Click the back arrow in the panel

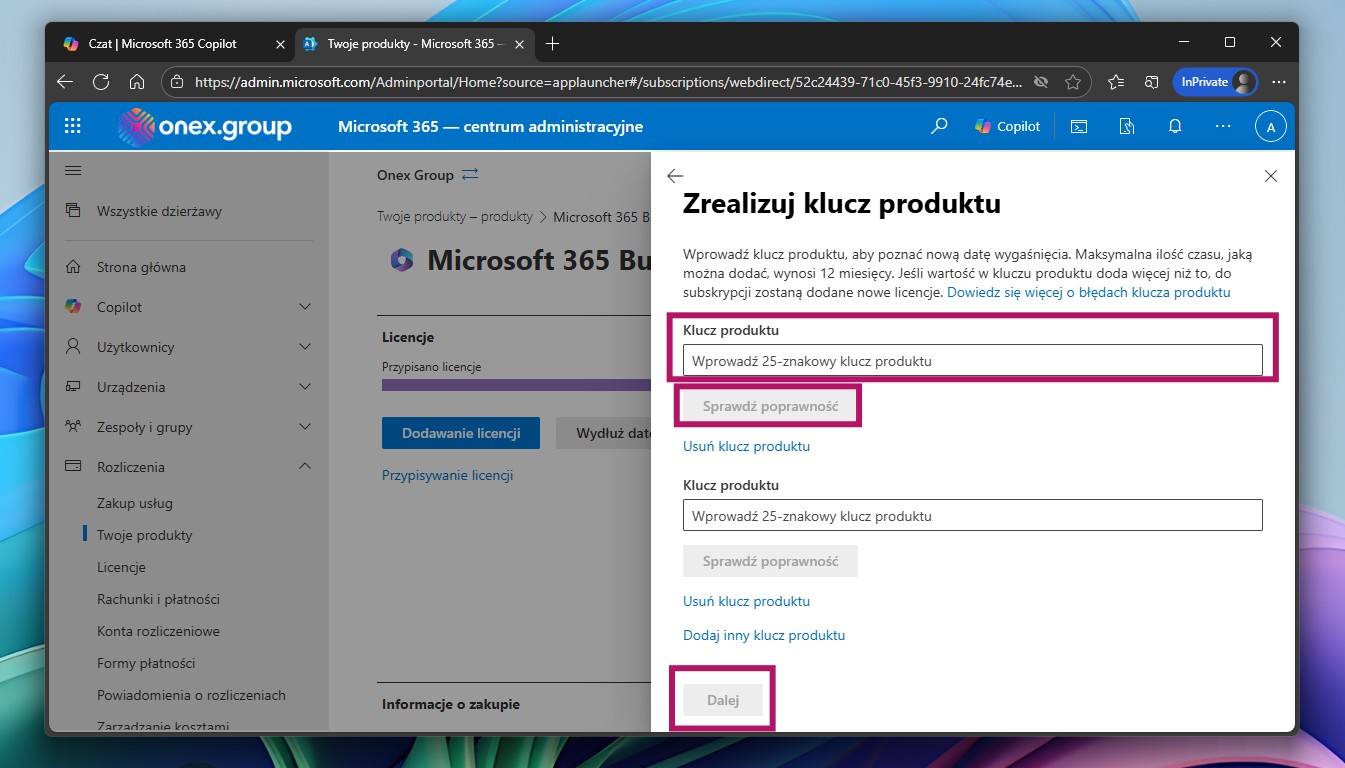(675, 176)
